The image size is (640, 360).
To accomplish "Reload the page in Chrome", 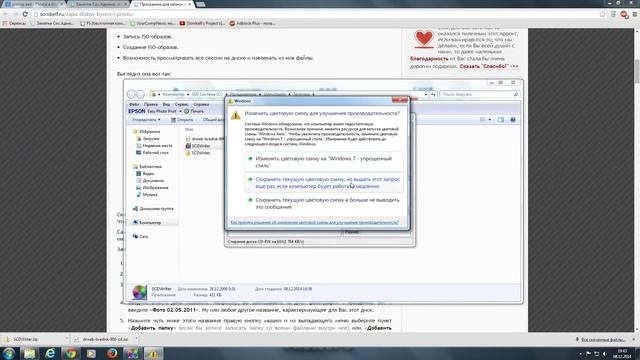I will 25,14.
